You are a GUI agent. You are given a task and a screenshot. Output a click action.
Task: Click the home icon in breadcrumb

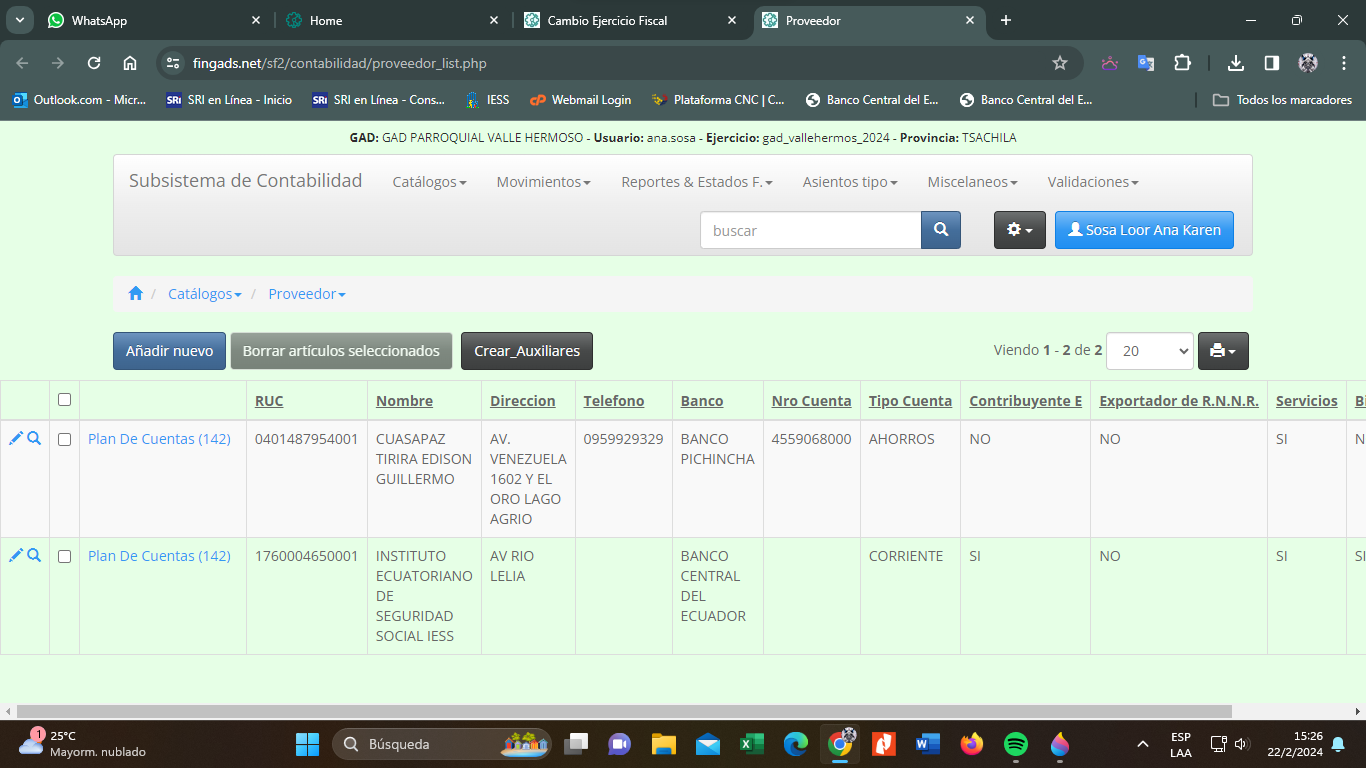136,294
